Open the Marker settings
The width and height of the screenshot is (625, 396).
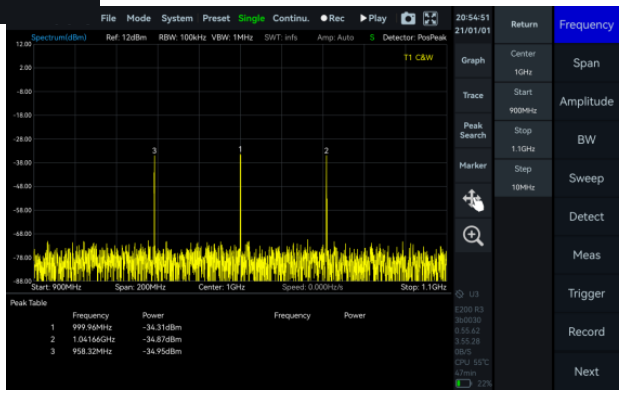pos(473,165)
